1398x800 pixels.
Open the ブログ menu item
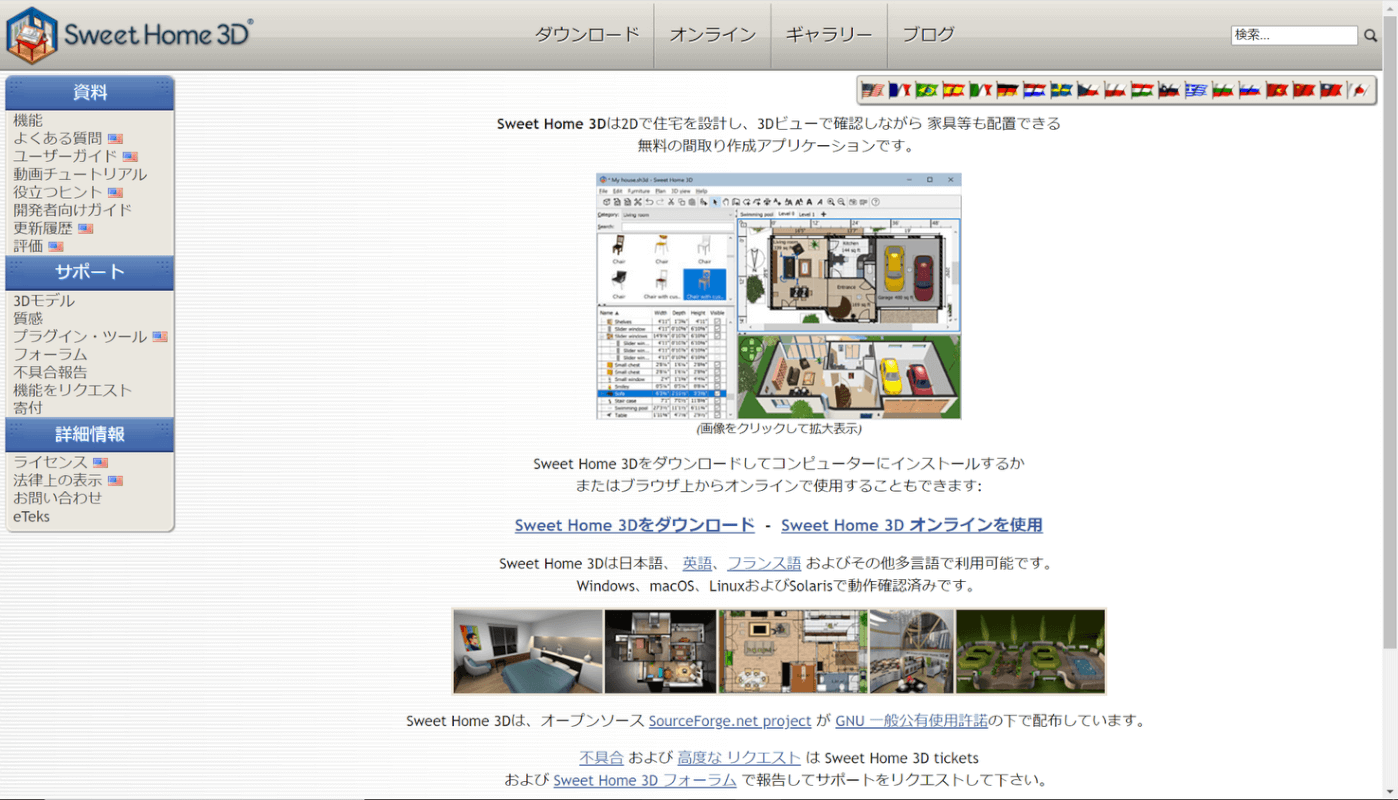(x=928, y=35)
